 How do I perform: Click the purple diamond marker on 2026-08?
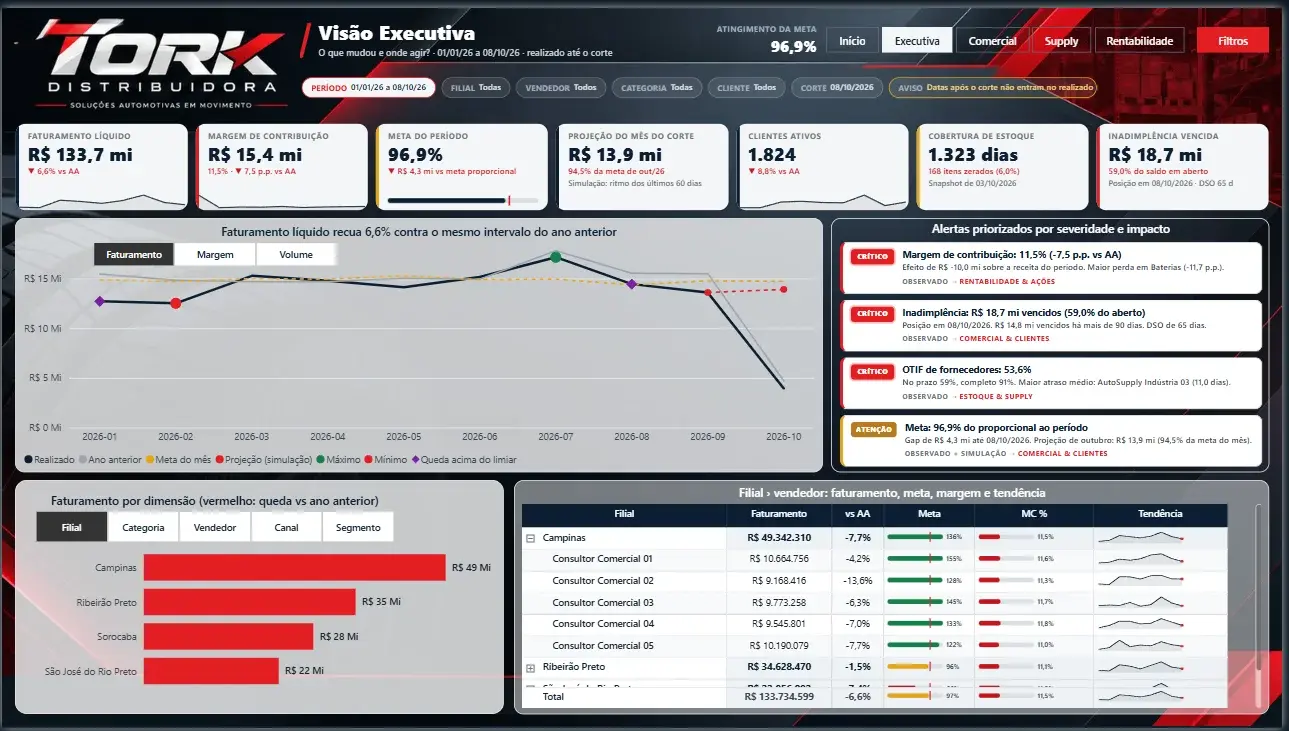pos(632,284)
